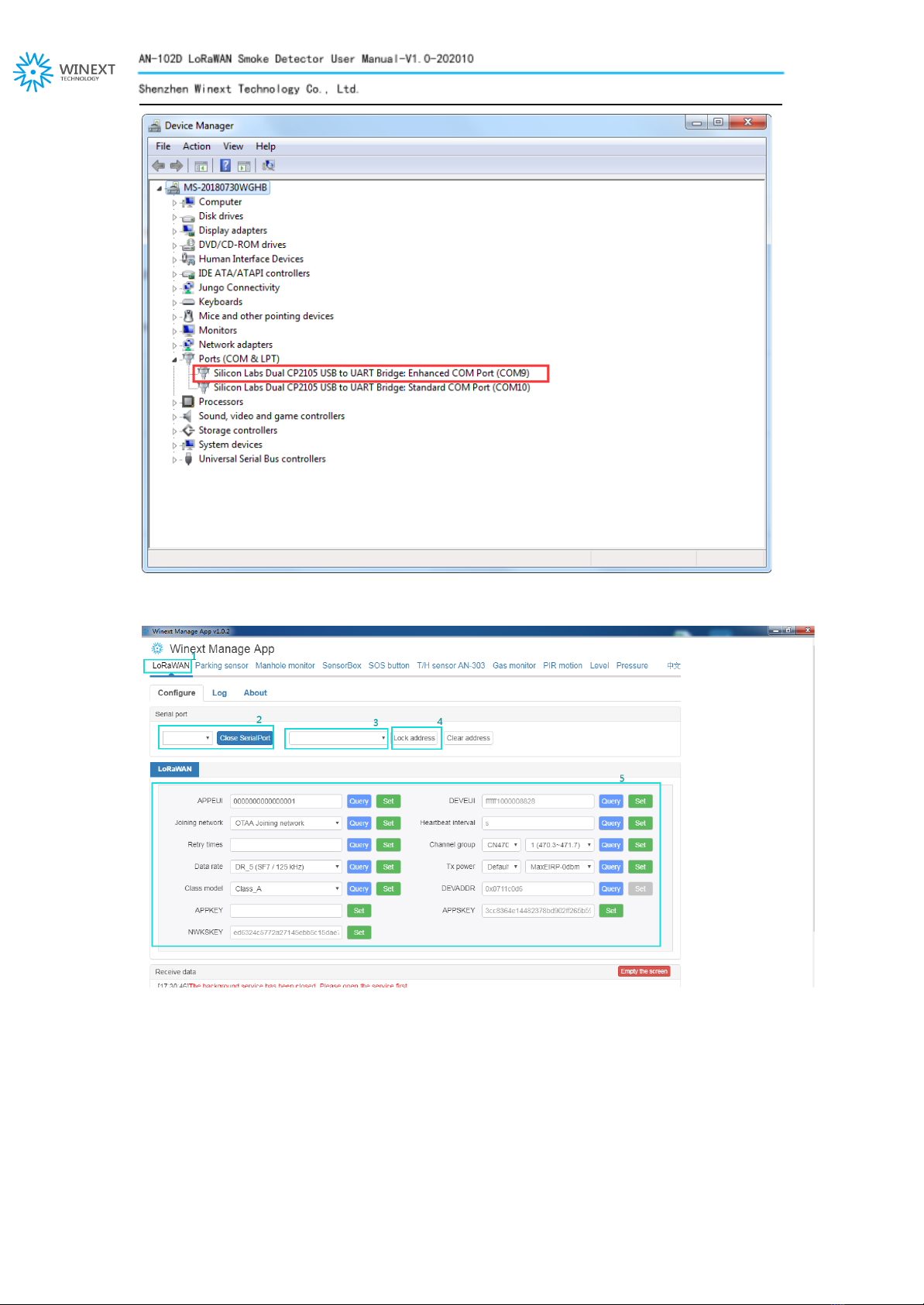
Task: Switch to the LoRaWAN tab in Winext Manage App
Action: coord(170,665)
